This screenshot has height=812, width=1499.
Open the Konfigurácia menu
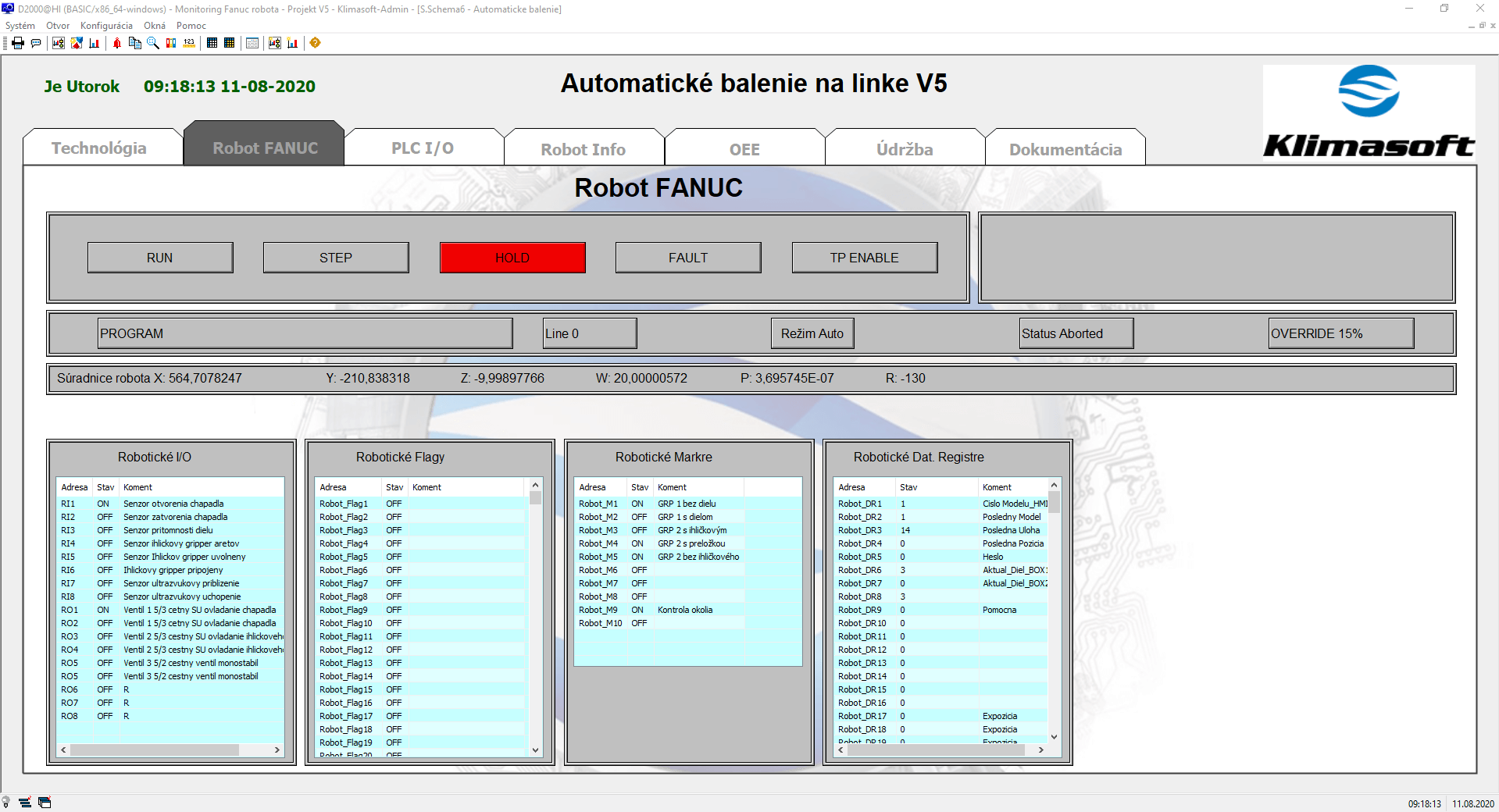click(105, 25)
